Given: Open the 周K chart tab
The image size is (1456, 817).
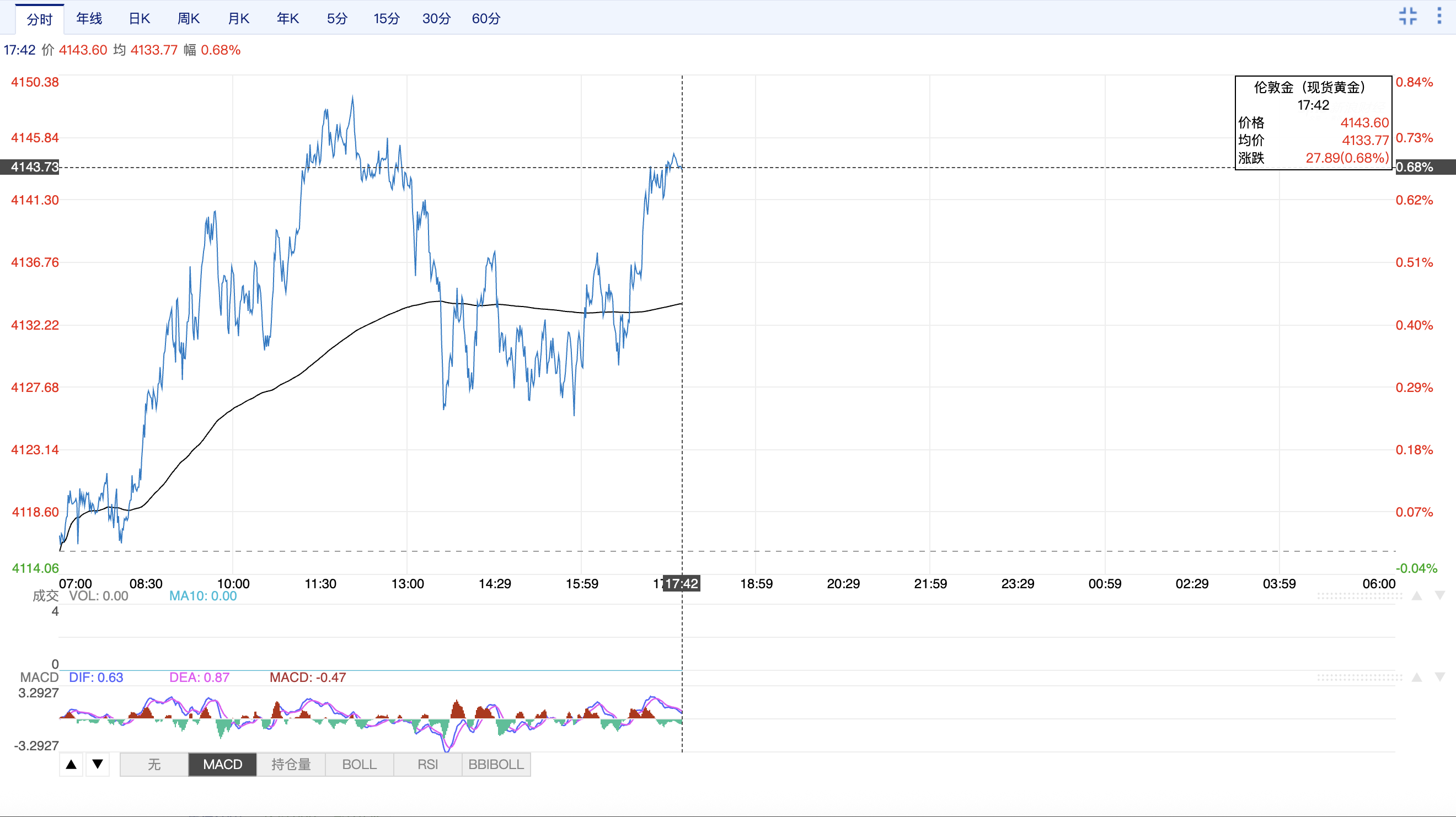Looking at the screenshot, I should pos(188,19).
